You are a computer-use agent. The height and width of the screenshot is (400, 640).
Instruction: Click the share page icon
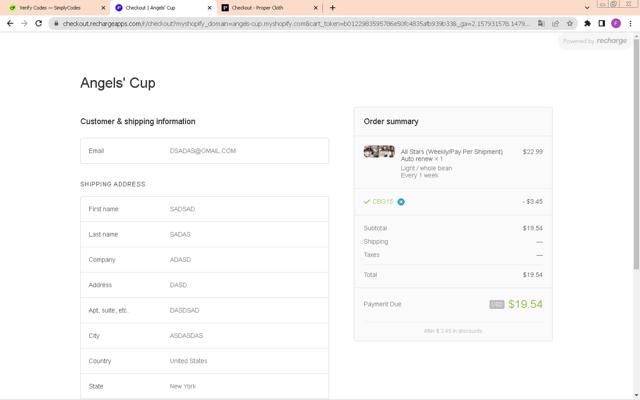click(x=556, y=24)
